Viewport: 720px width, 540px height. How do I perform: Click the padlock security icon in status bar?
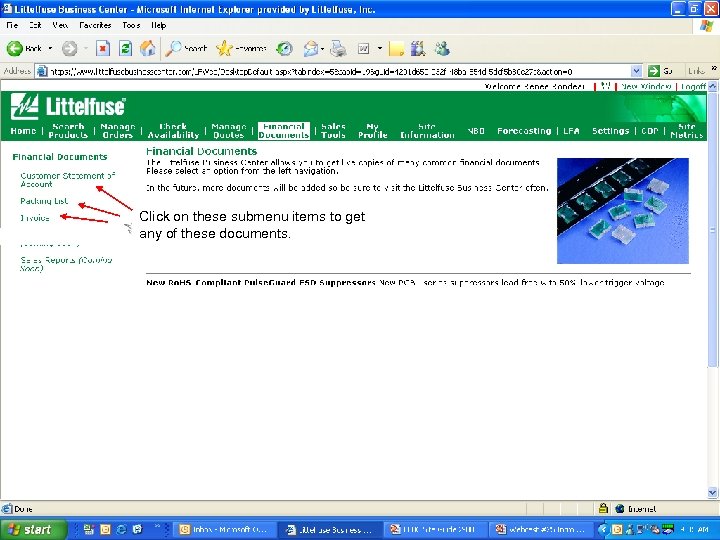point(603,508)
